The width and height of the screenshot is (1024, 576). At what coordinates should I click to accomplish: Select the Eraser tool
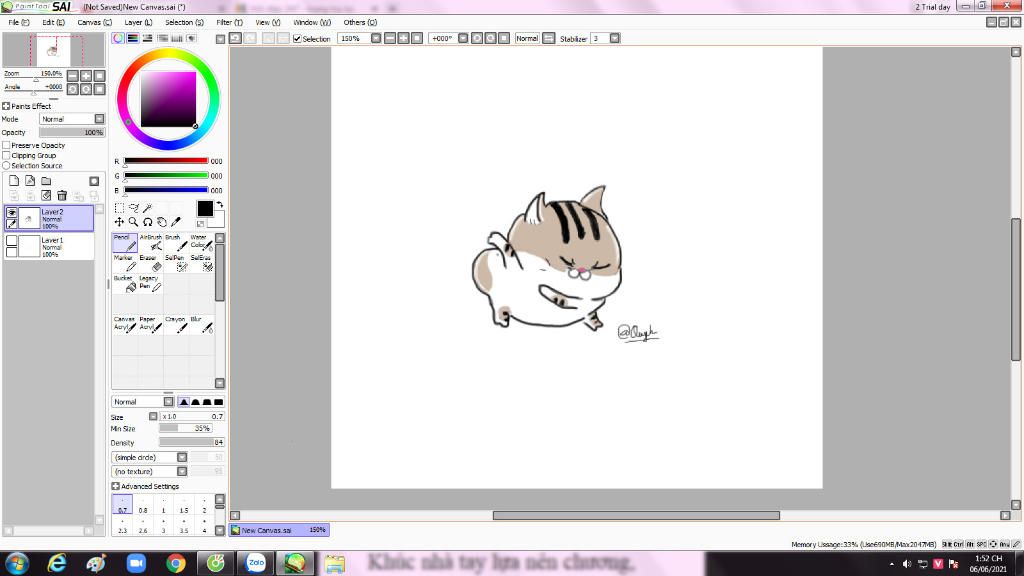[x=150, y=263]
